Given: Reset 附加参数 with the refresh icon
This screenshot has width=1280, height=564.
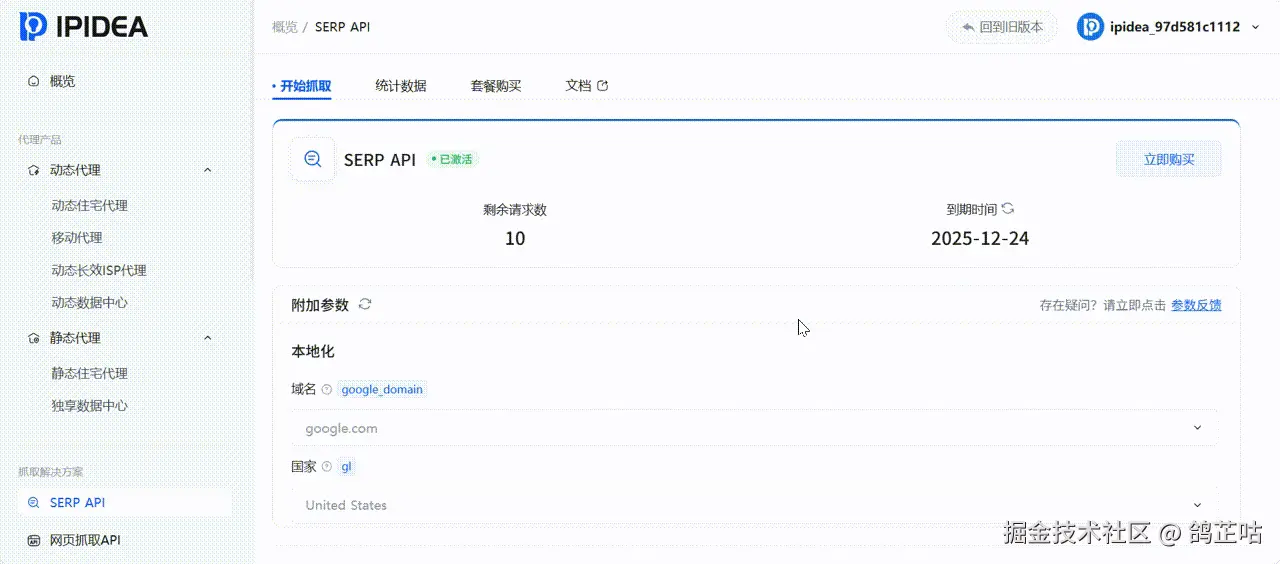Looking at the screenshot, I should click(365, 304).
